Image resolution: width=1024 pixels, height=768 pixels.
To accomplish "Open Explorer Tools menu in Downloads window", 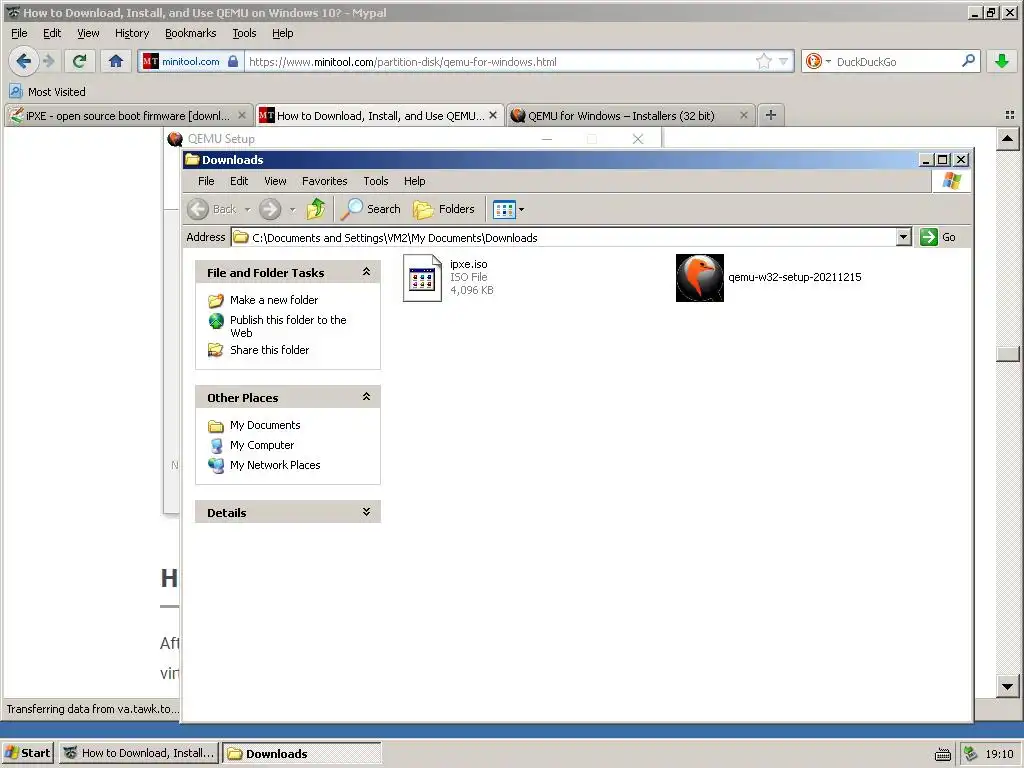I will coord(376,181).
